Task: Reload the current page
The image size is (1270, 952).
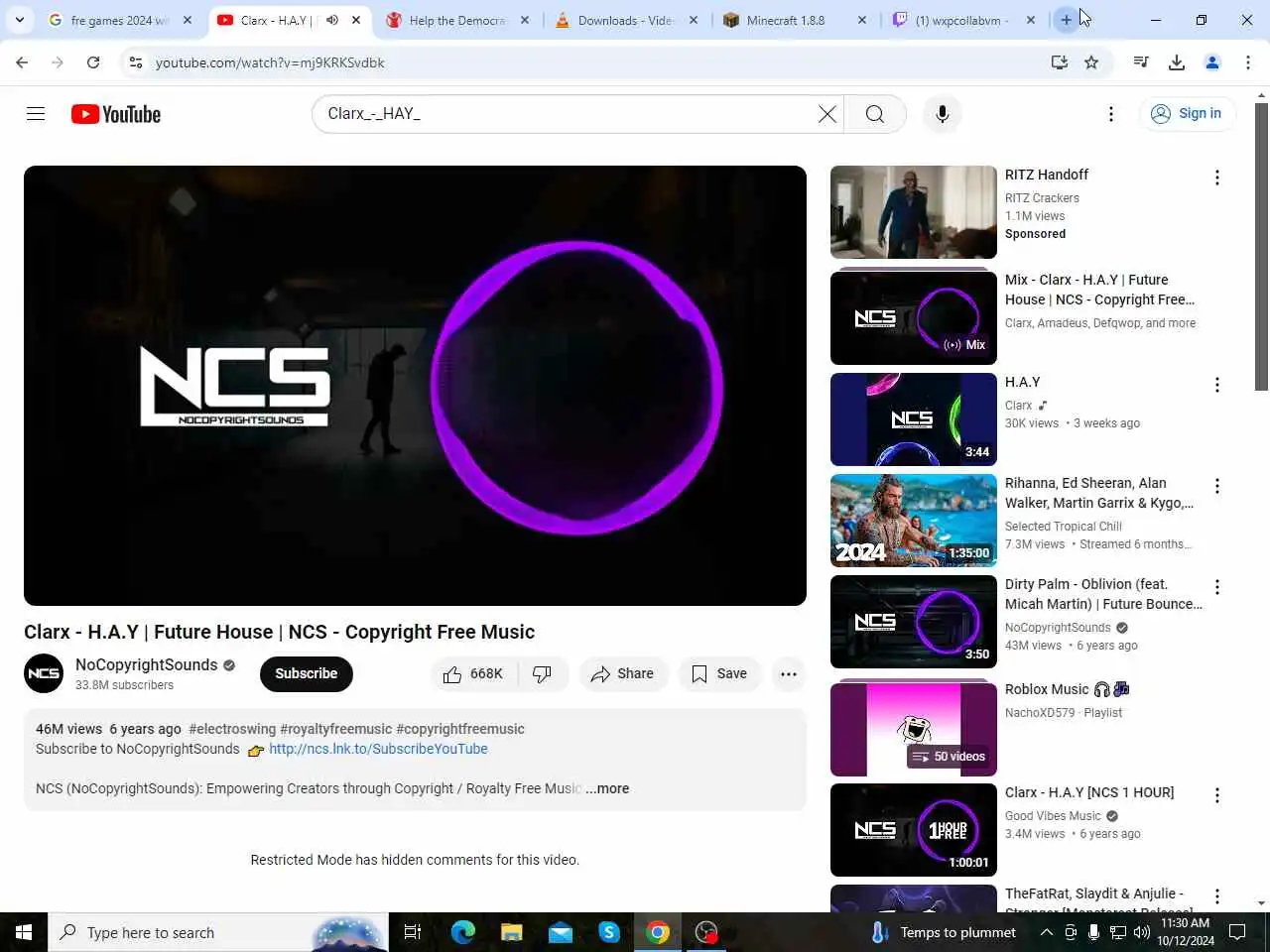Action: click(x=93, y=62)
